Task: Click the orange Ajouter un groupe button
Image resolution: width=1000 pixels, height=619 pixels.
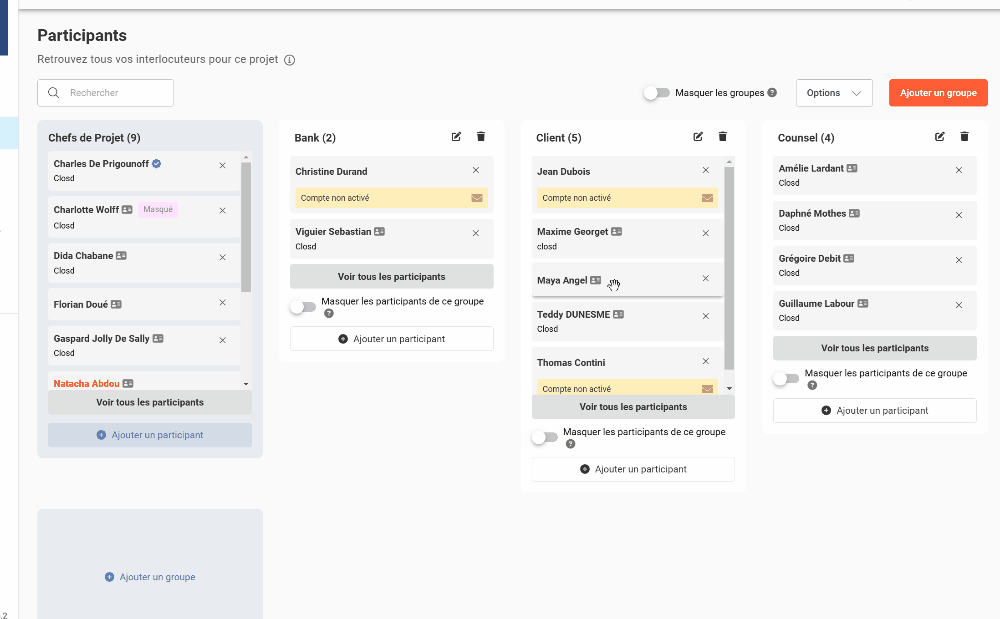Action: tap(938, 93)
